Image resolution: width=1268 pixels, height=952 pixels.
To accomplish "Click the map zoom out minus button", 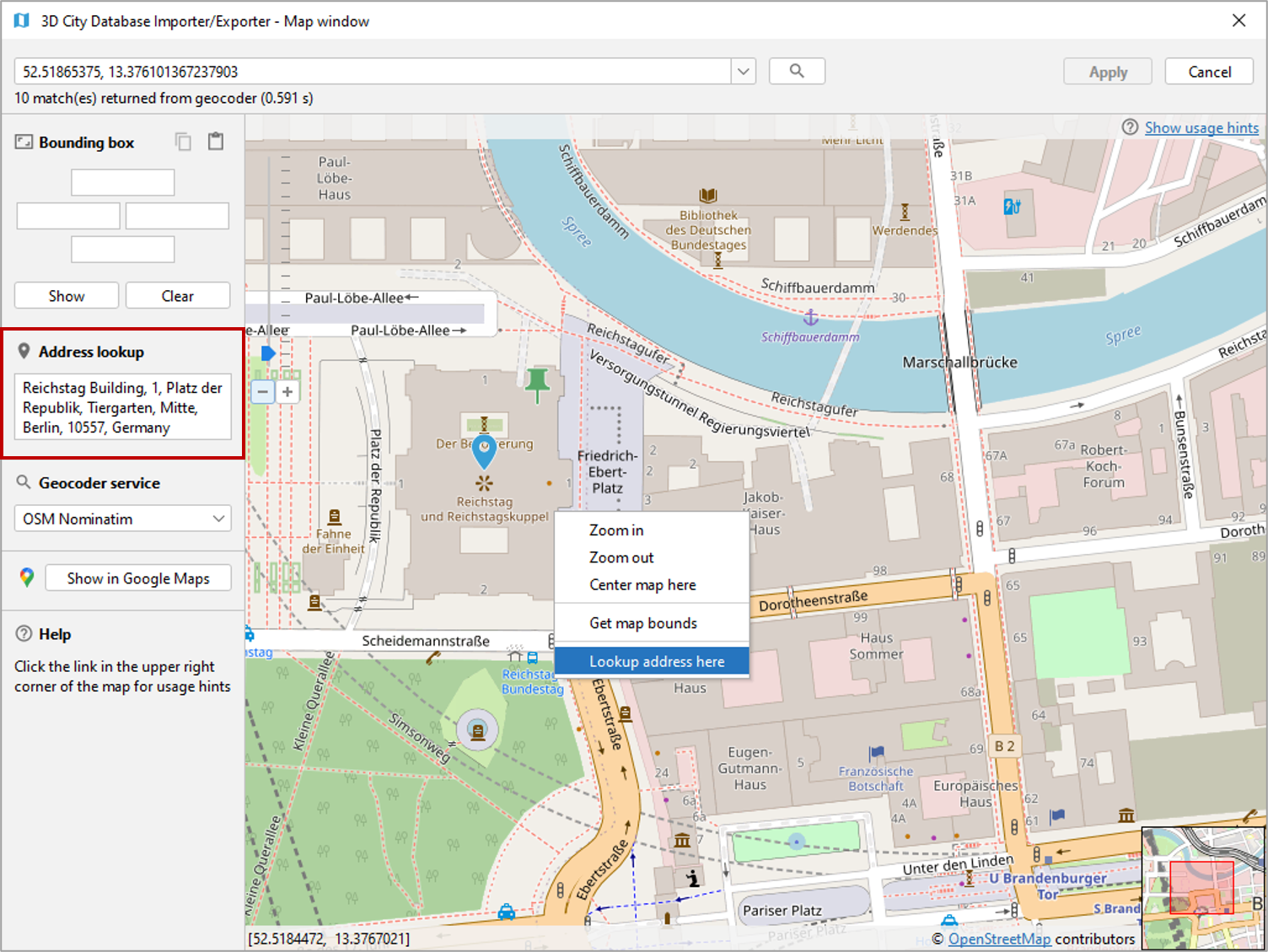I will 263,391.
